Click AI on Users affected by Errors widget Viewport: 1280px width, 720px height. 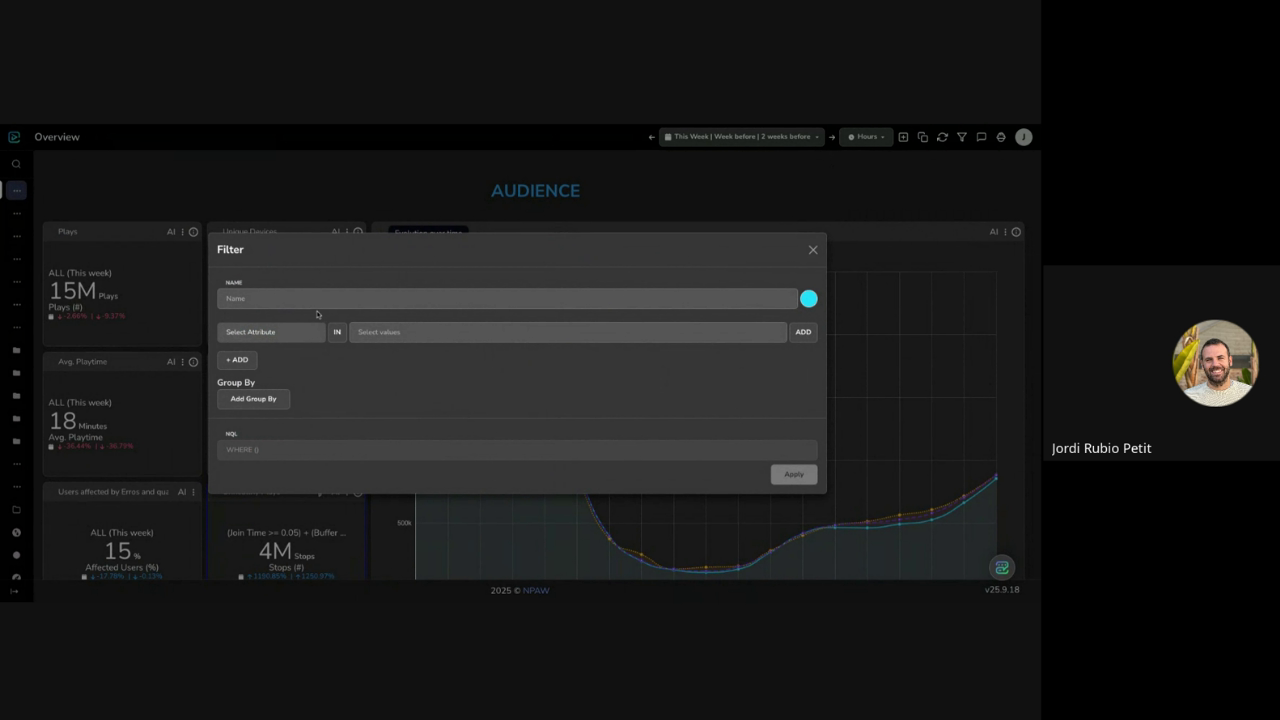182,492
